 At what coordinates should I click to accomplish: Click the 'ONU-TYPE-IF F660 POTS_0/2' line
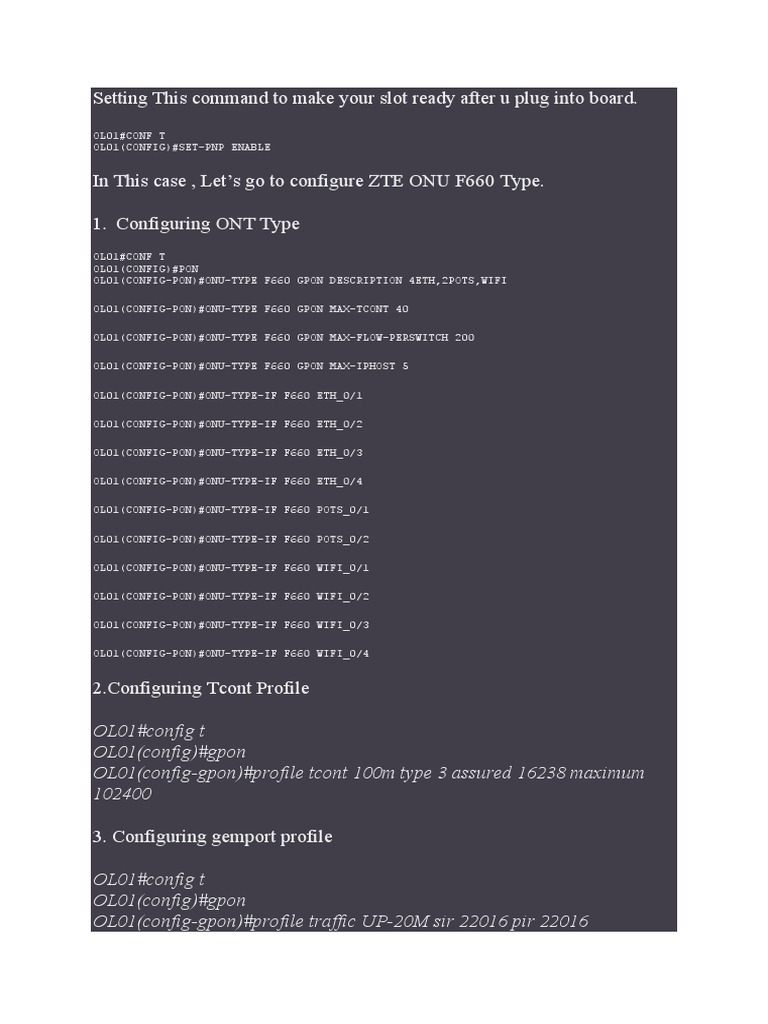pos(231,539)
